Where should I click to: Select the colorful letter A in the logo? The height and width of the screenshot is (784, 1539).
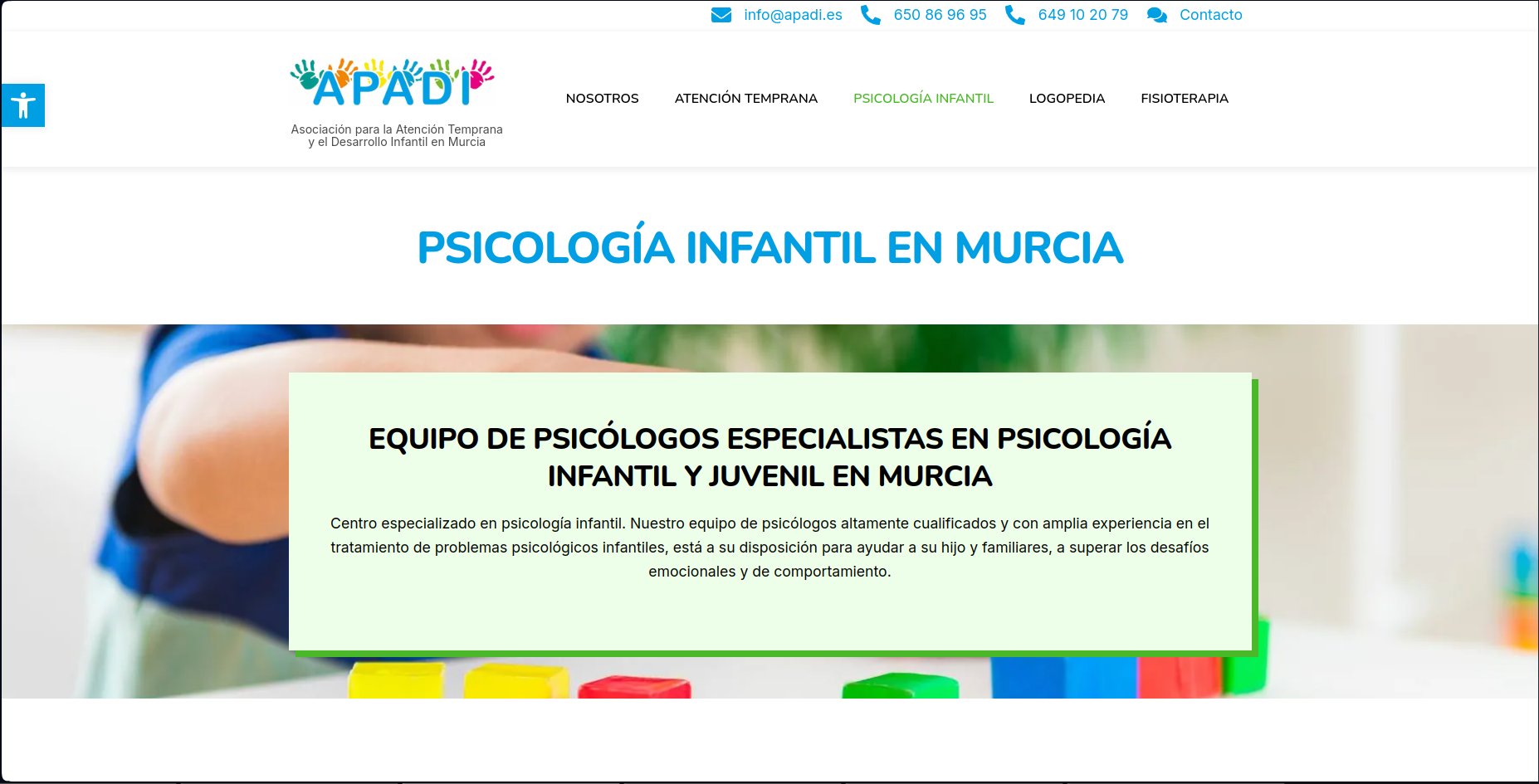[327, 91]
